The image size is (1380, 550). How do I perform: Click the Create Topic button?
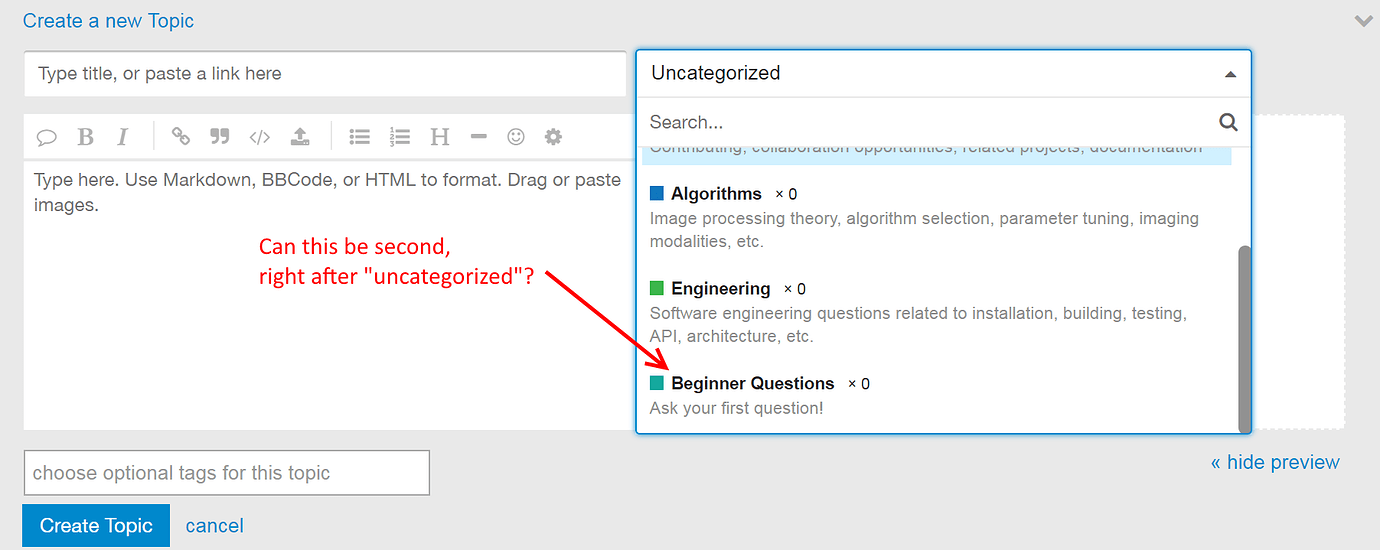click(x=96, y=526)
